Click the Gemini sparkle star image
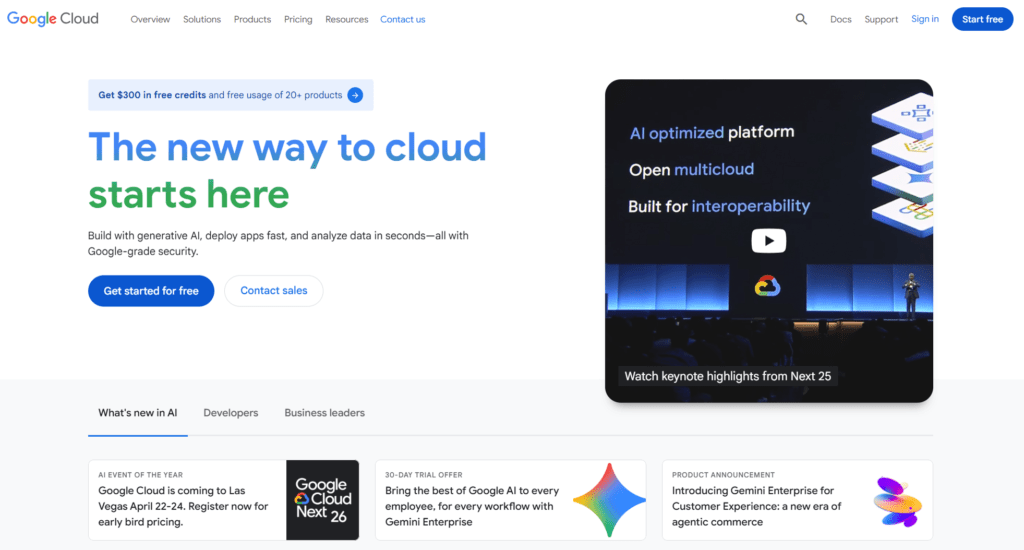1024x550 pixels. 609,500
